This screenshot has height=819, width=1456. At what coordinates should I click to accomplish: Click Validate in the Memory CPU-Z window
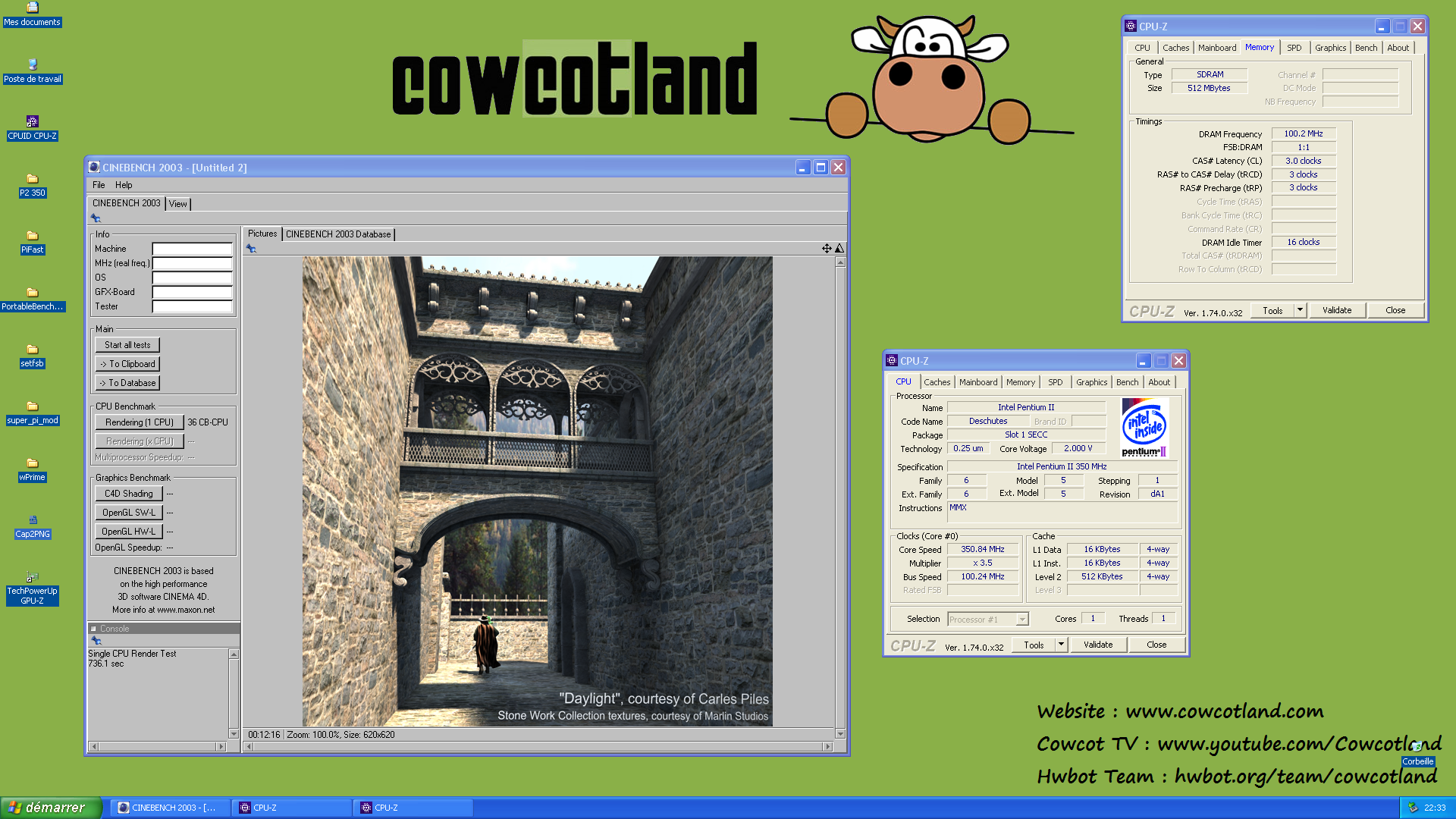coord(1337,310)
